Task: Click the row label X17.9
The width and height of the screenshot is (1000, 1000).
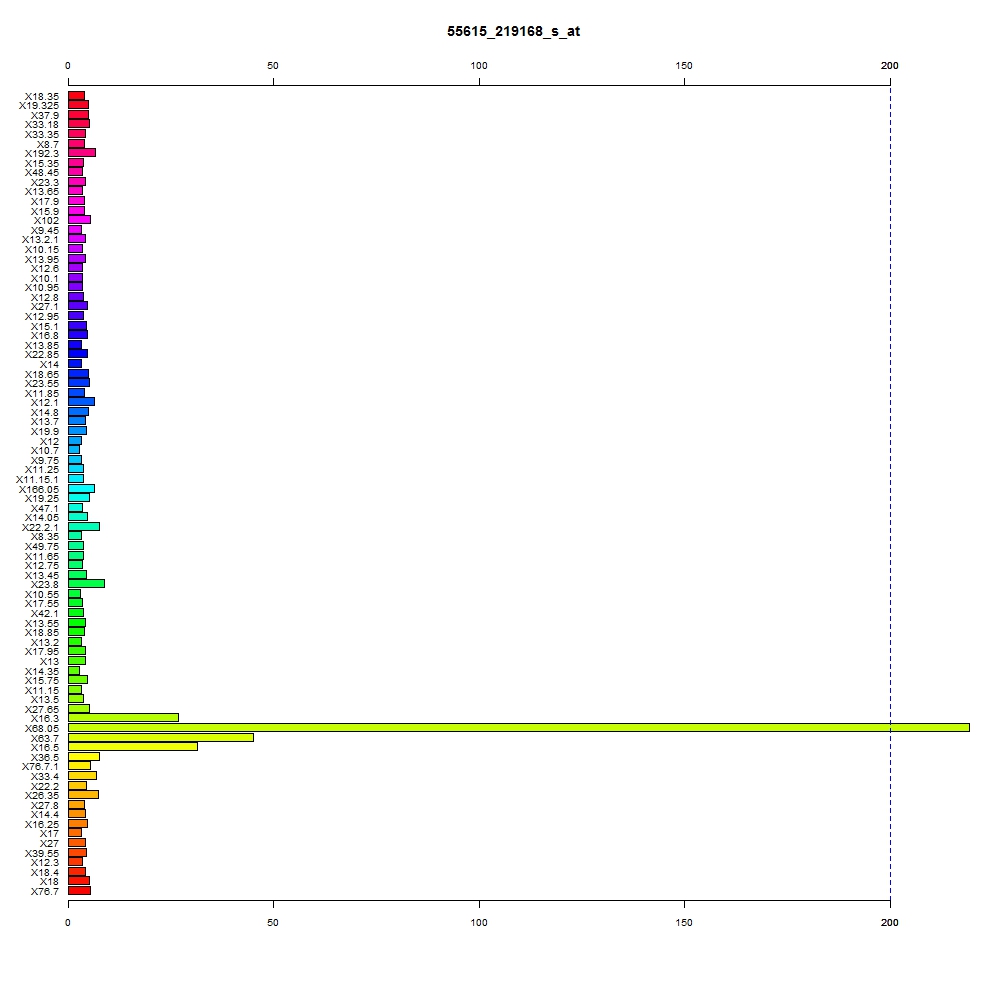Action: click(x=45, y=202)
